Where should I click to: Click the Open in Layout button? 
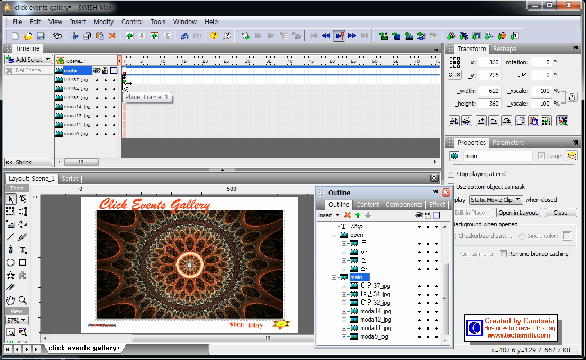[x=518, y=213]
